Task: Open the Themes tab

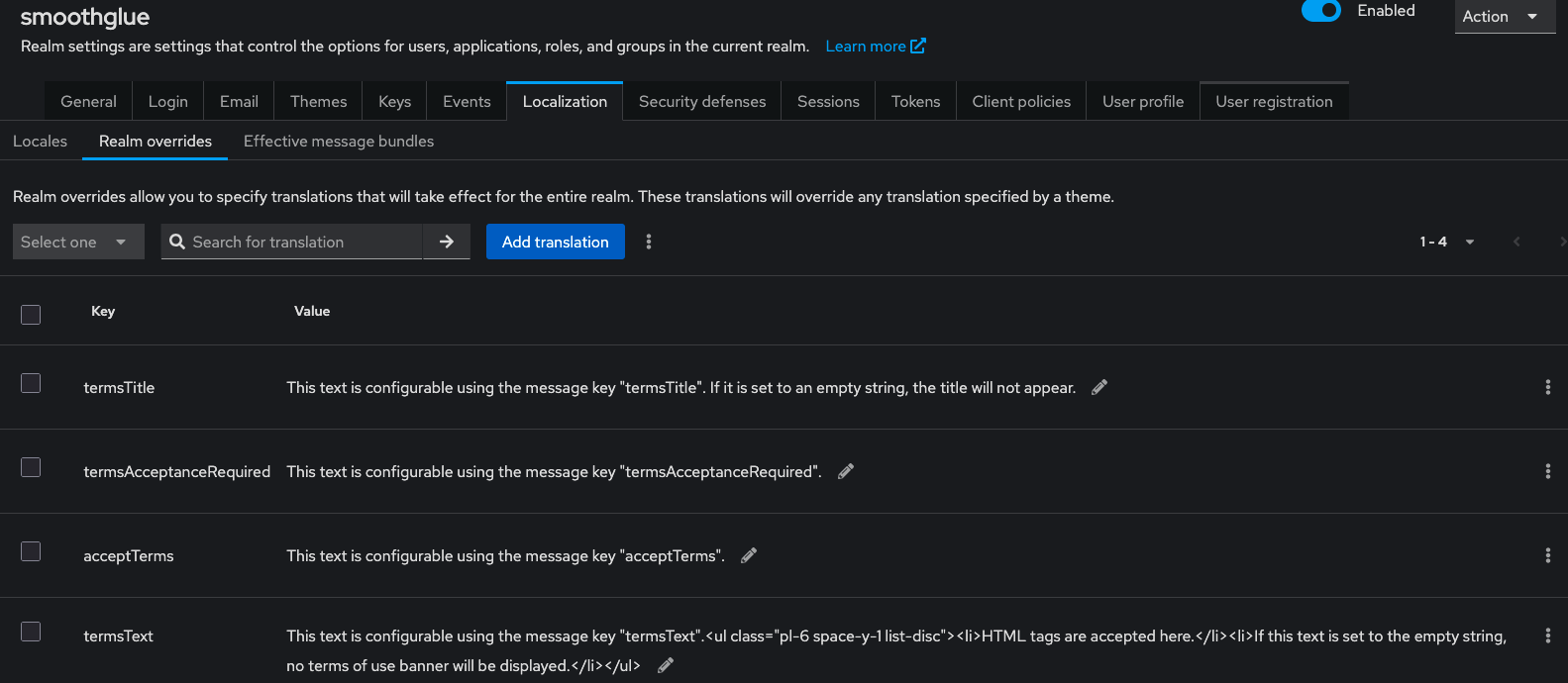Action: [x=318, y=101]
